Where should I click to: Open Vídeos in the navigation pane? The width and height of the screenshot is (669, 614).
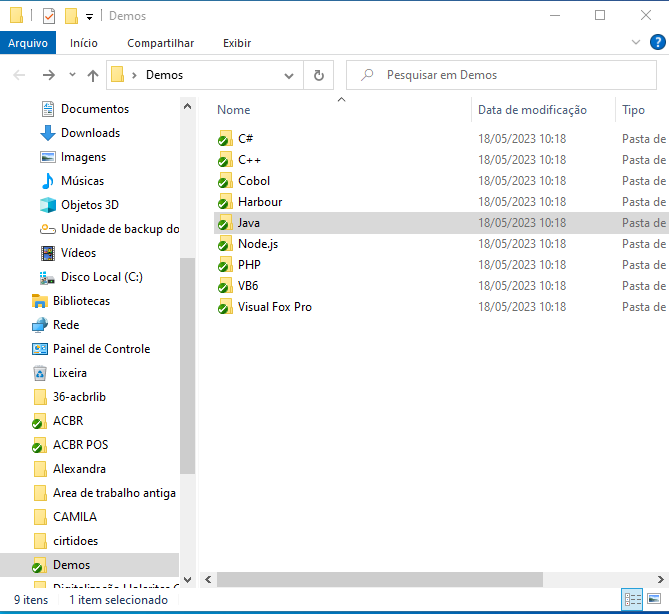[79, 253]
